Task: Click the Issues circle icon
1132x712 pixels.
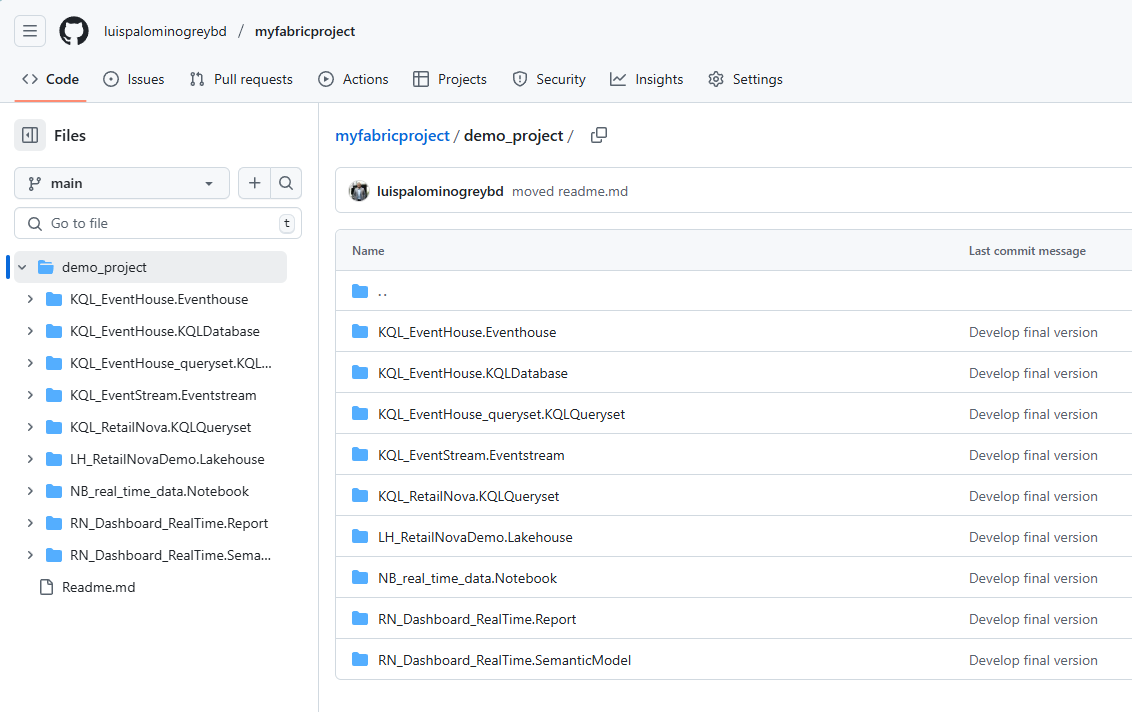Action: coord(110,79)
